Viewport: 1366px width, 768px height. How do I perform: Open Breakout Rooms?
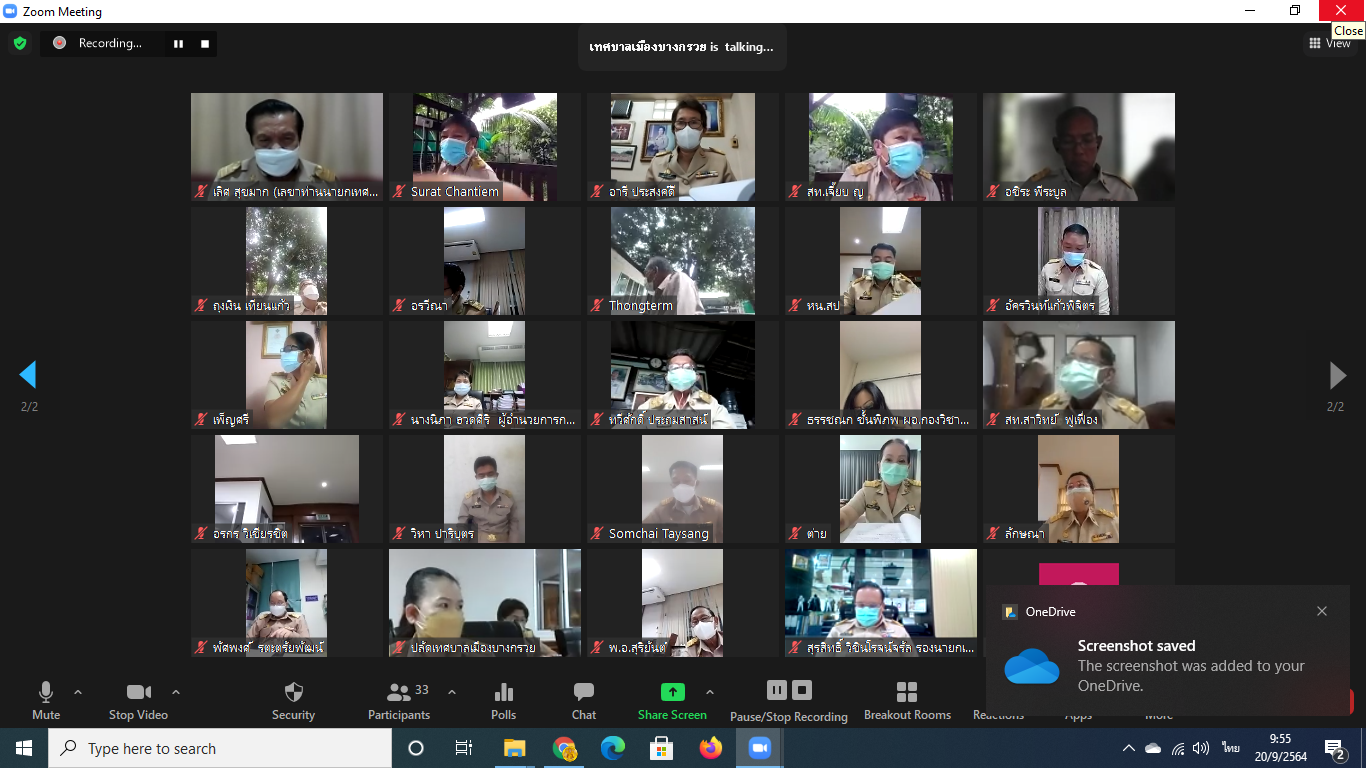tap(907, 701)
